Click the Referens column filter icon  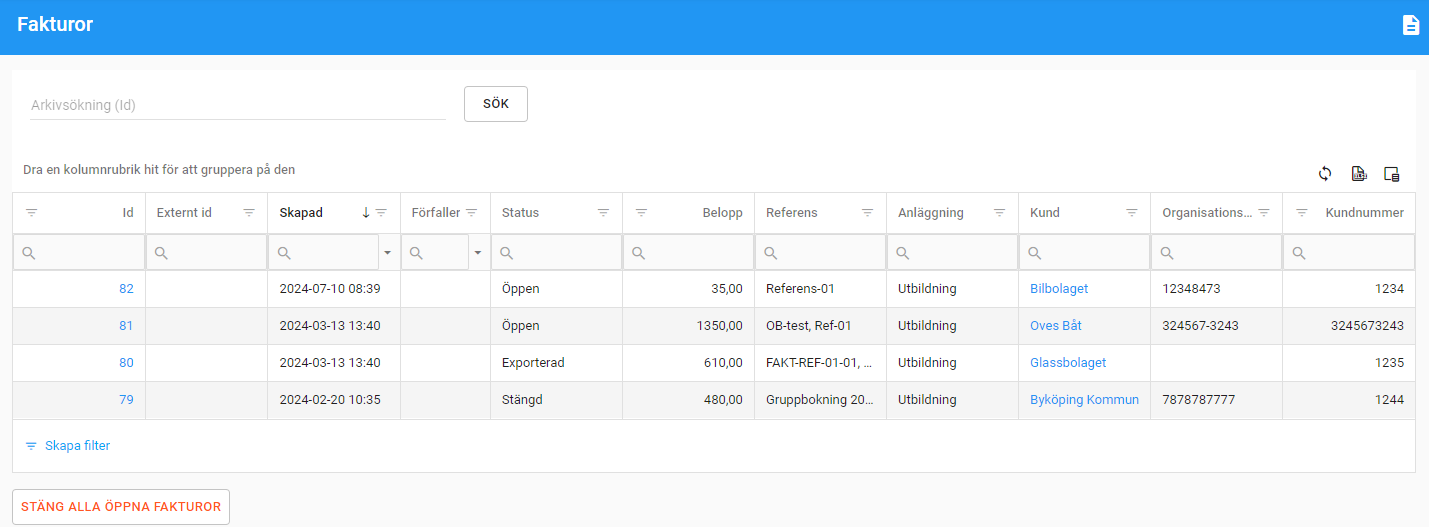click(867, 213)
